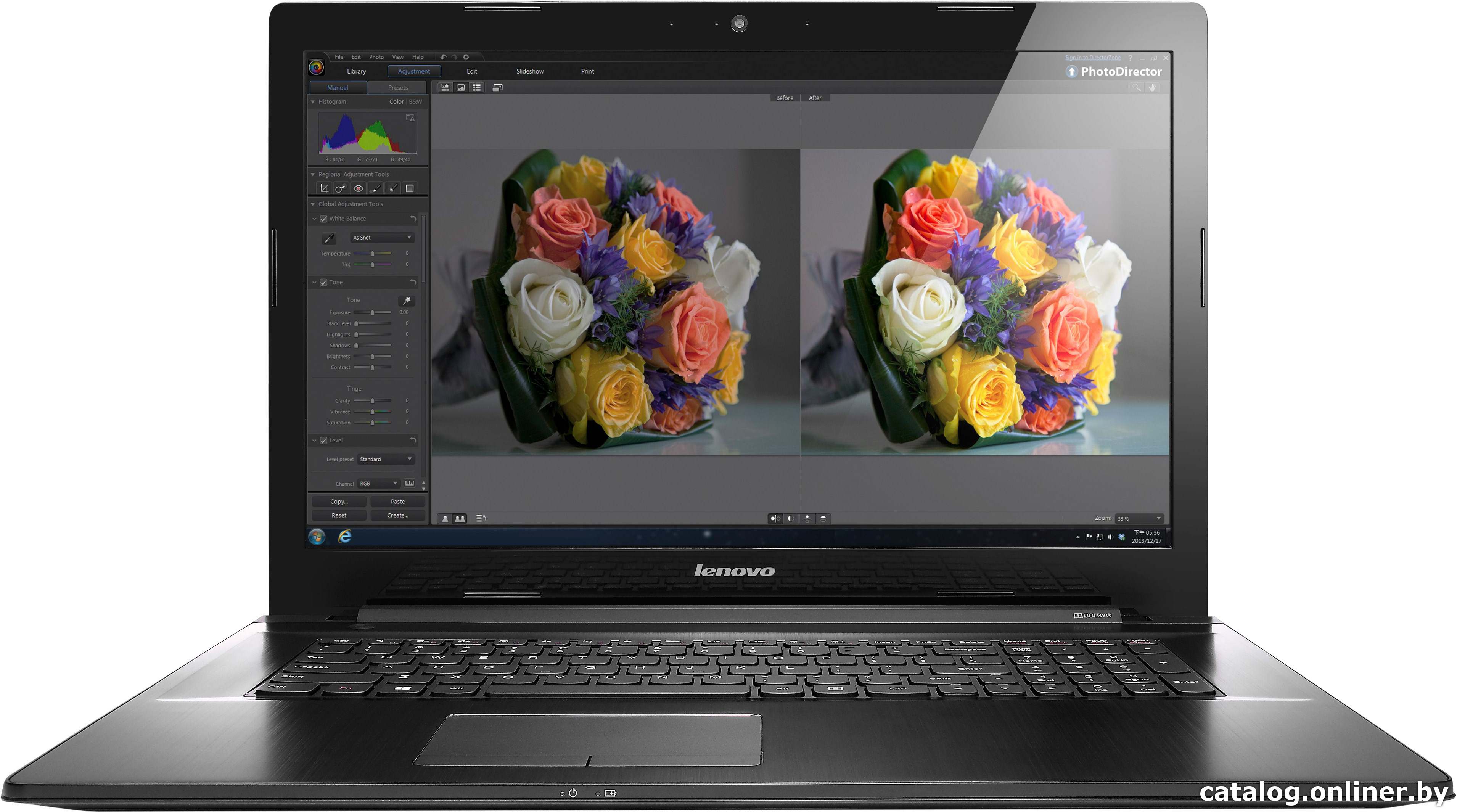Click the Reset button

339,515
